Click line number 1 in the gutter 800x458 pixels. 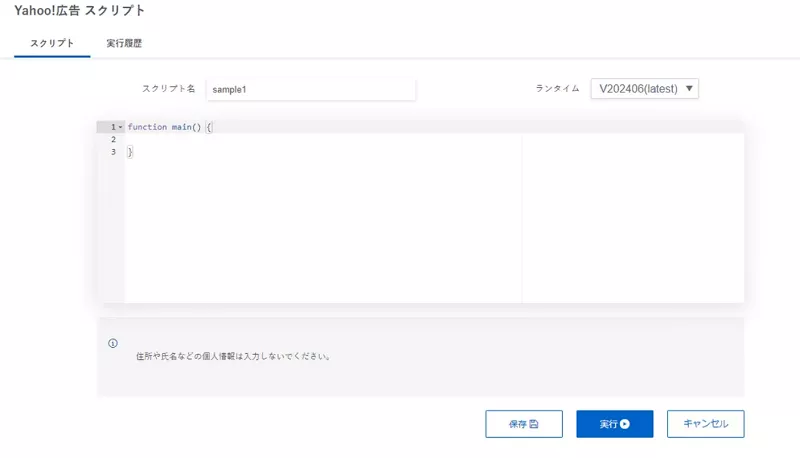coord(113,128)
